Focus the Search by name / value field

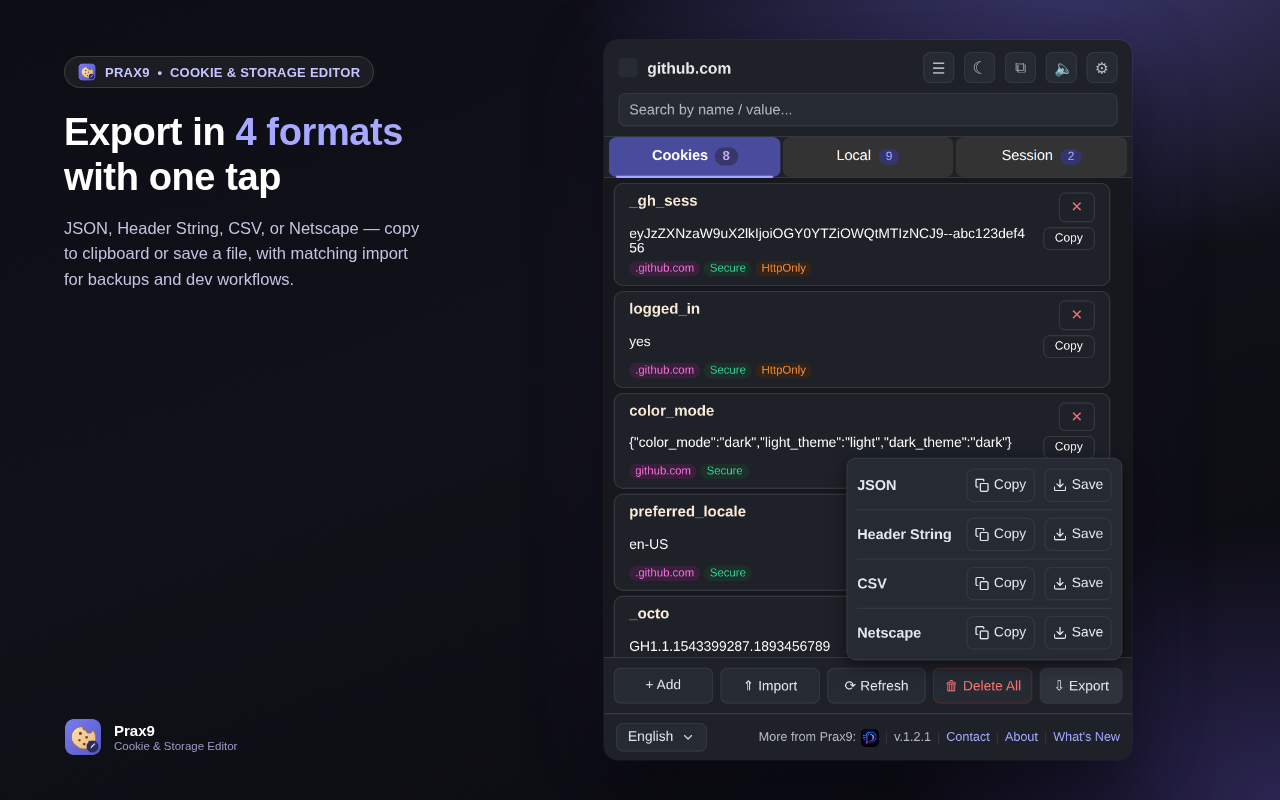point(868,110)
